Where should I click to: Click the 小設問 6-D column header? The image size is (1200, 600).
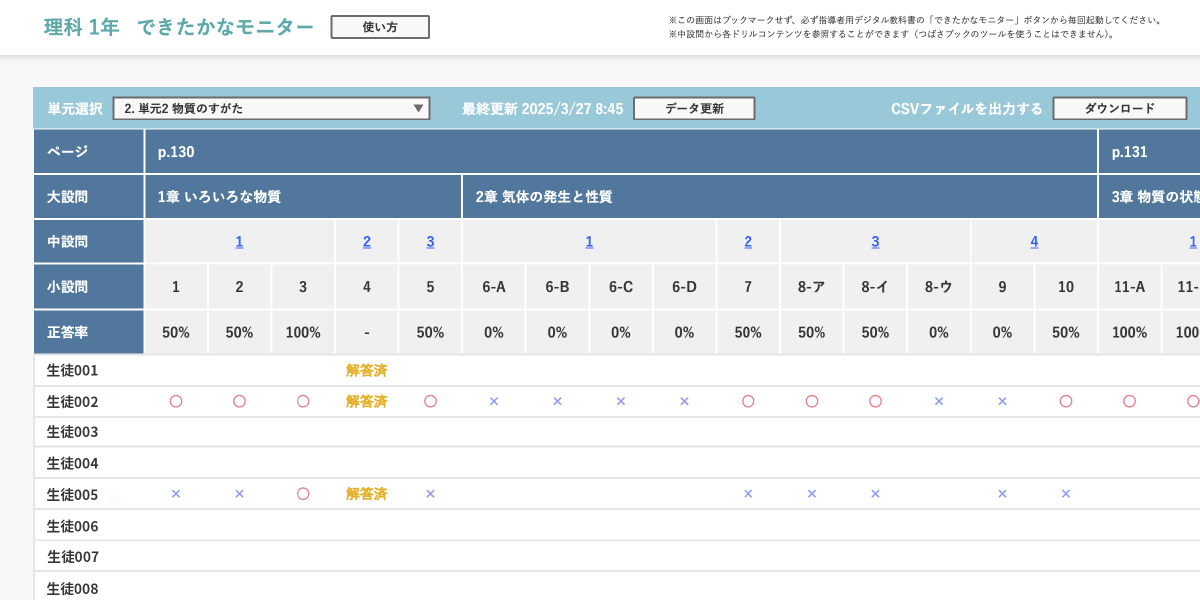pos(684,287)
